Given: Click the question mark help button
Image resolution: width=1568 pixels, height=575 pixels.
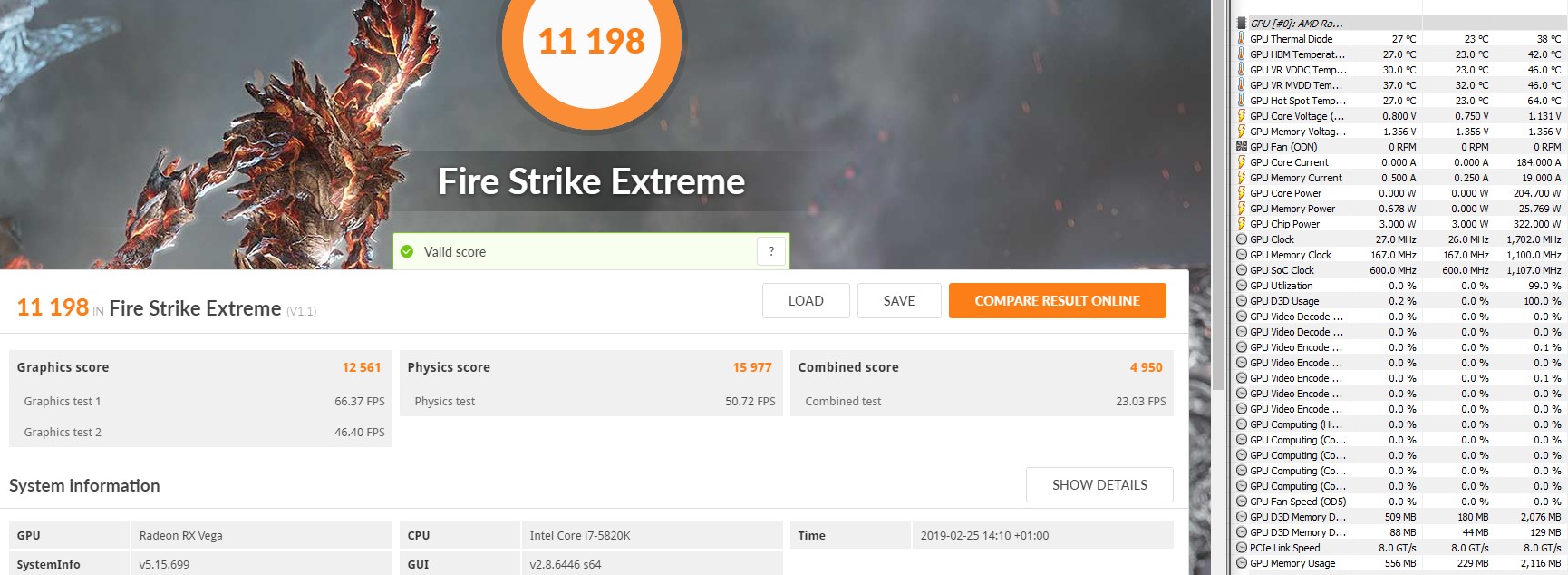Looking at the screenshot, I should [x=771, y=252].
